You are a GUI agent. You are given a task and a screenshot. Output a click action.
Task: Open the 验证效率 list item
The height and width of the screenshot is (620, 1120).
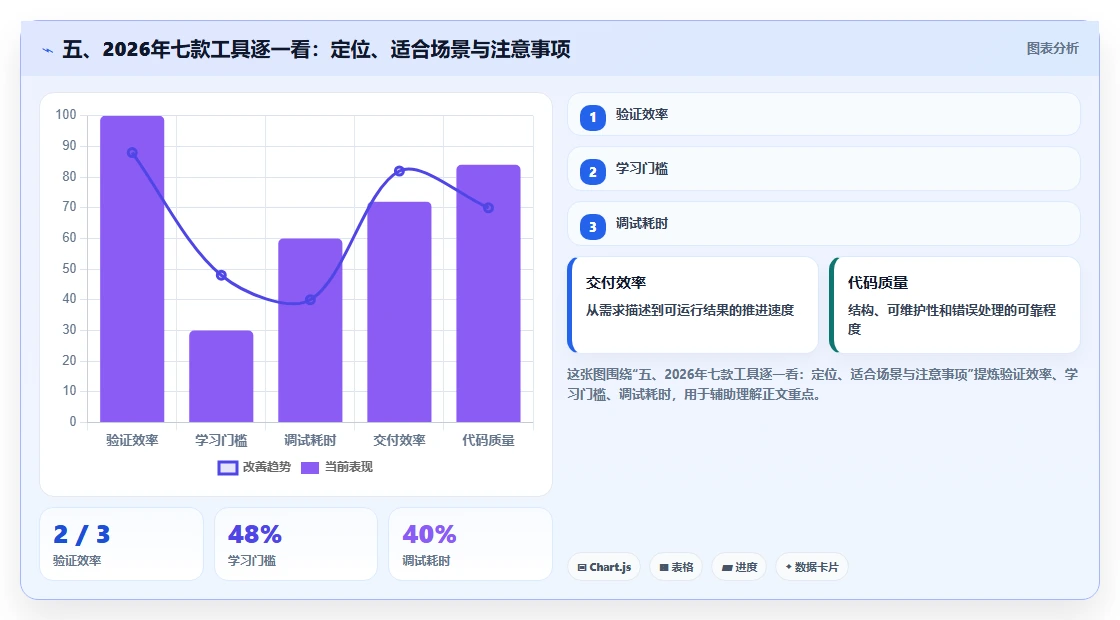(824, 114)
